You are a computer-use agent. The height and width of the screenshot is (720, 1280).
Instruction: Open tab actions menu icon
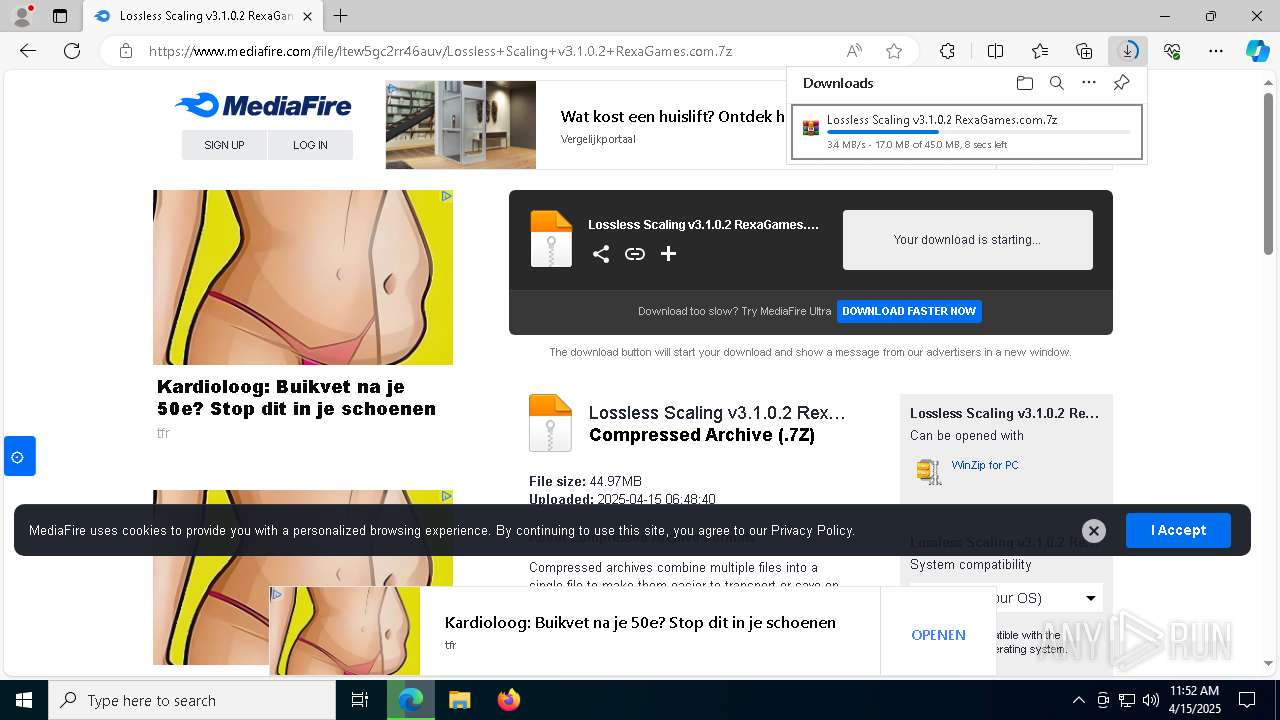[x=60, y=16]
